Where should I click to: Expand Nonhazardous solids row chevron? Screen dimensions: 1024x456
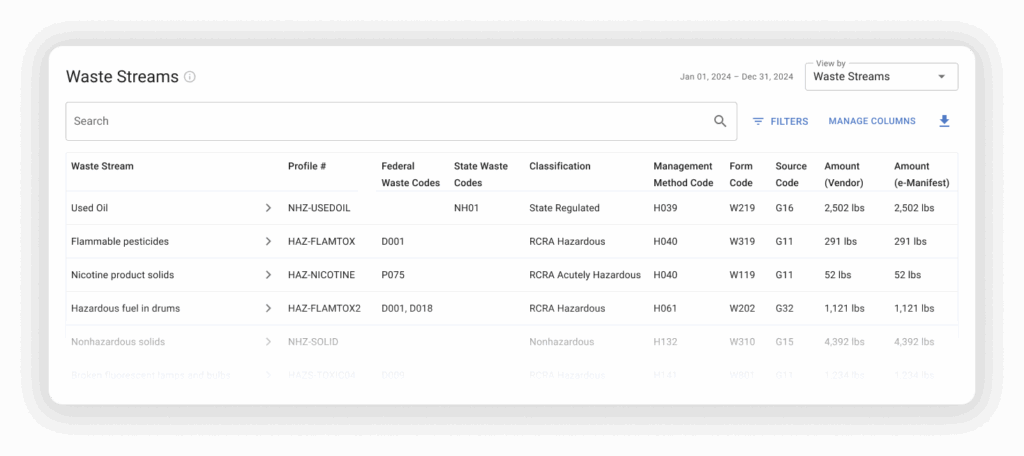point(268,342)
